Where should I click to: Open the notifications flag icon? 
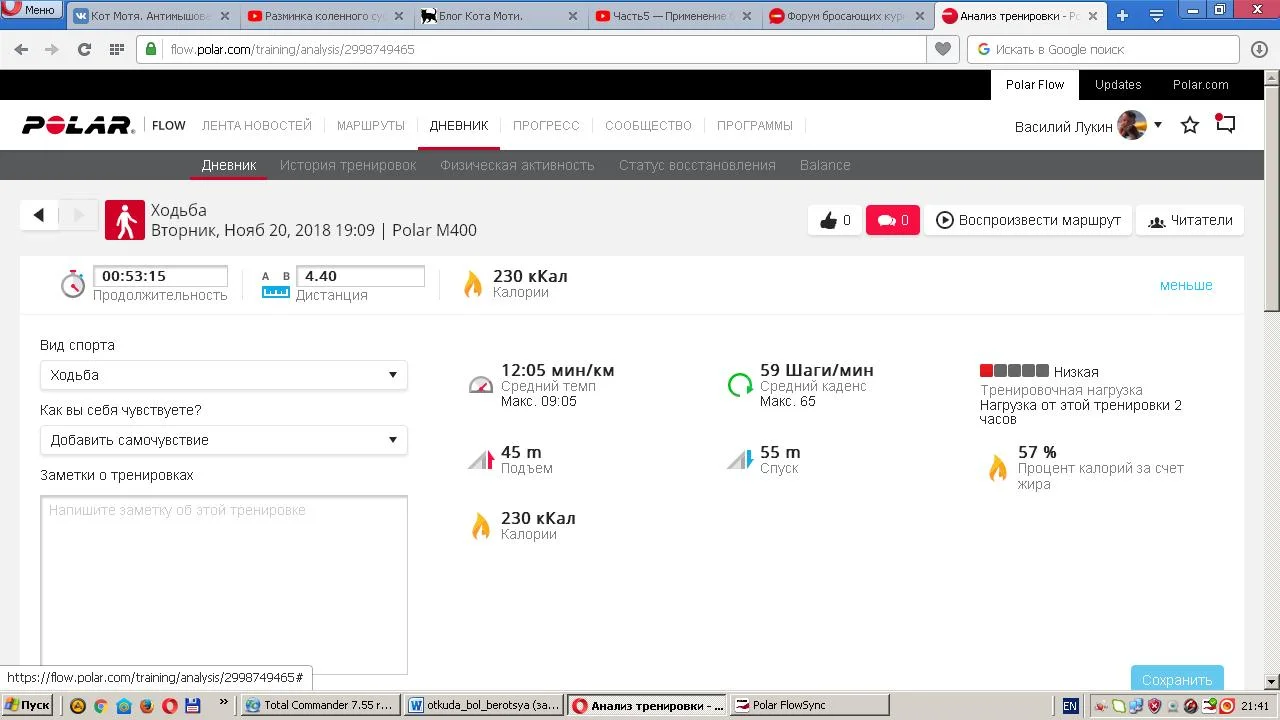click(x=1225, y=125)
